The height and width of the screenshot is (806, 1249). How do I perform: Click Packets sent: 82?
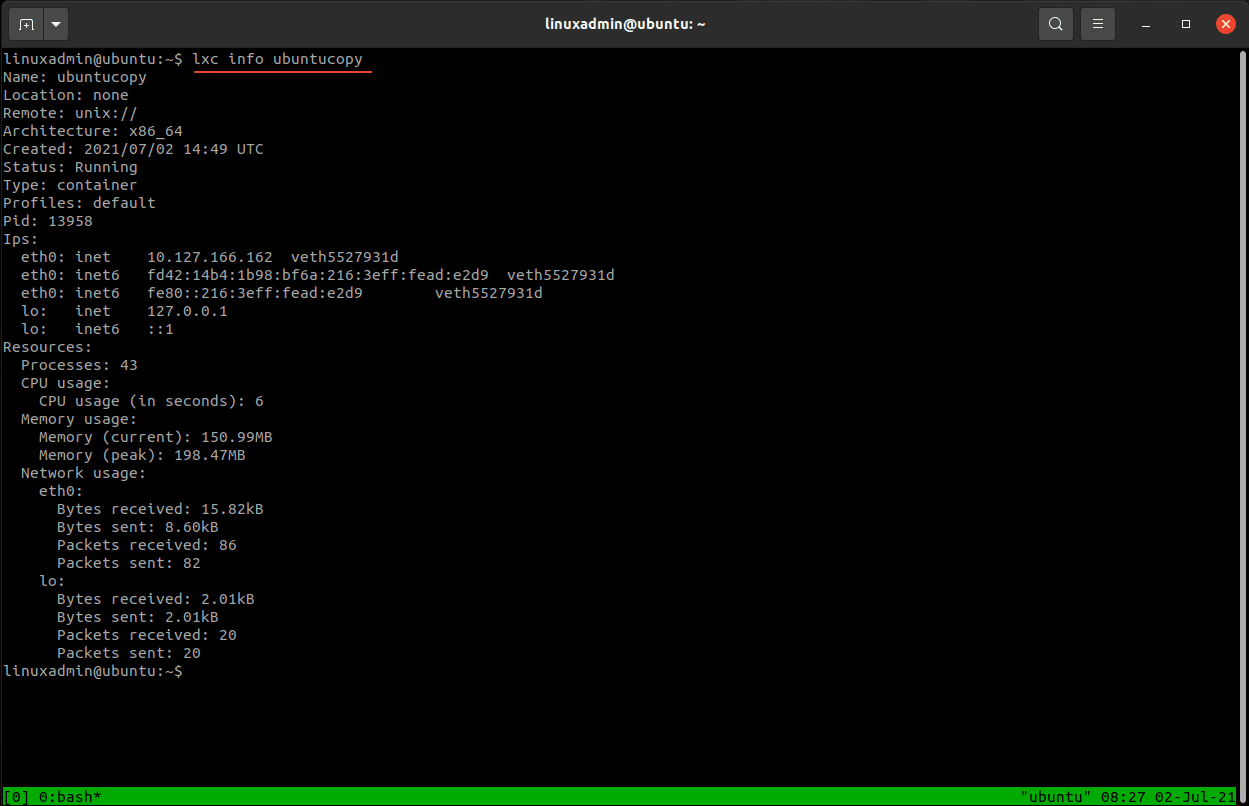coord(129,563)
